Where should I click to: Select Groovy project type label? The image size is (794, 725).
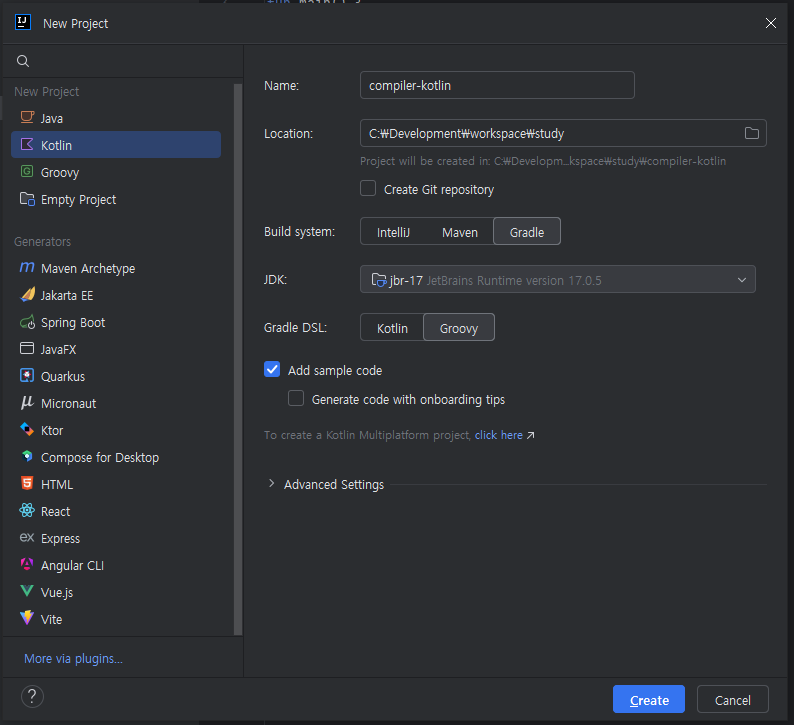(x=60, y=173)
